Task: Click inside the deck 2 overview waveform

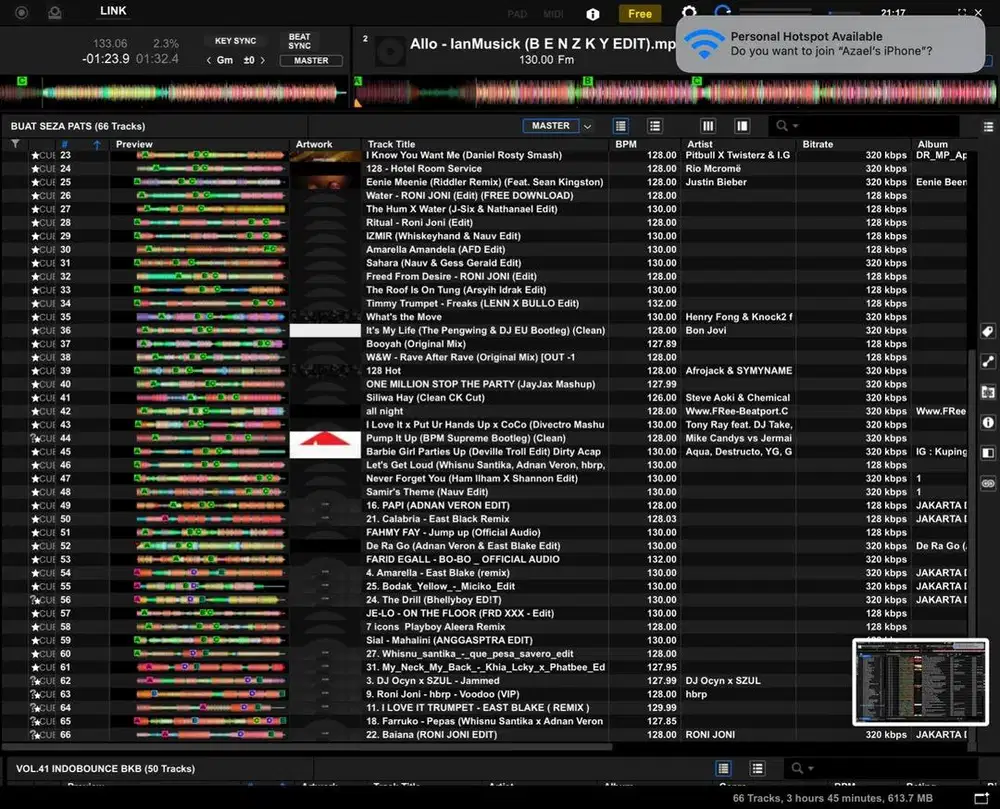Action: pyautogui.click(x=676, y=93)
